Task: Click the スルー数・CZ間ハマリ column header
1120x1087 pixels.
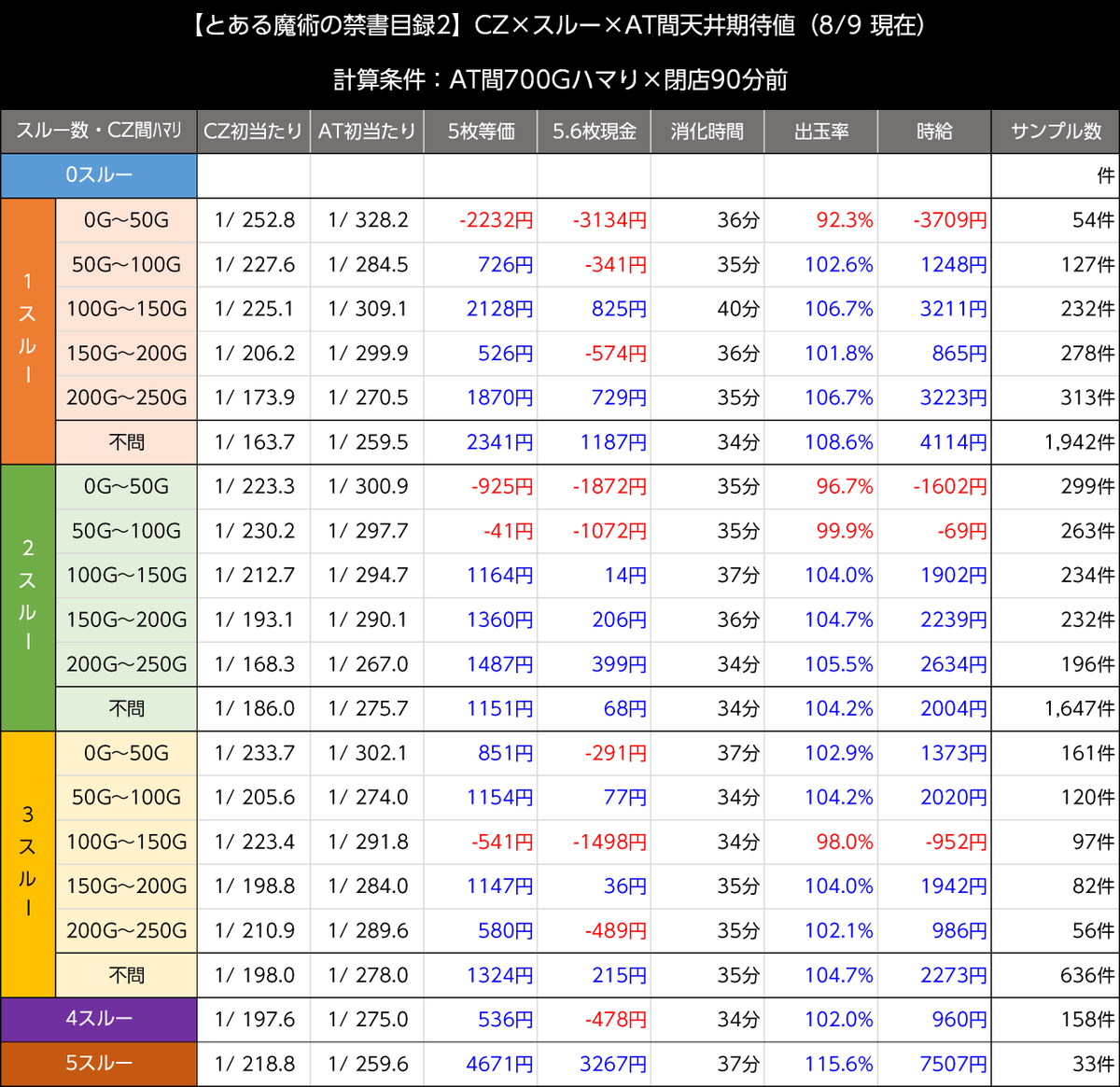Action: [x=99, y=131]
